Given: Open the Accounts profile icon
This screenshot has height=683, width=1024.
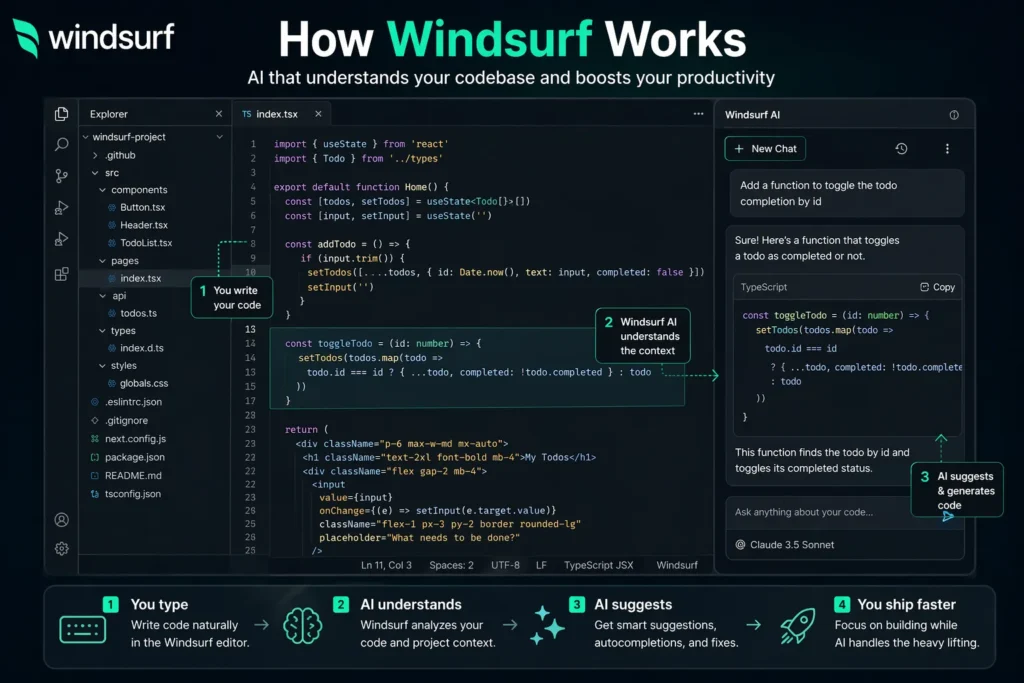Looking at the screenshot, I should [61, 520].
